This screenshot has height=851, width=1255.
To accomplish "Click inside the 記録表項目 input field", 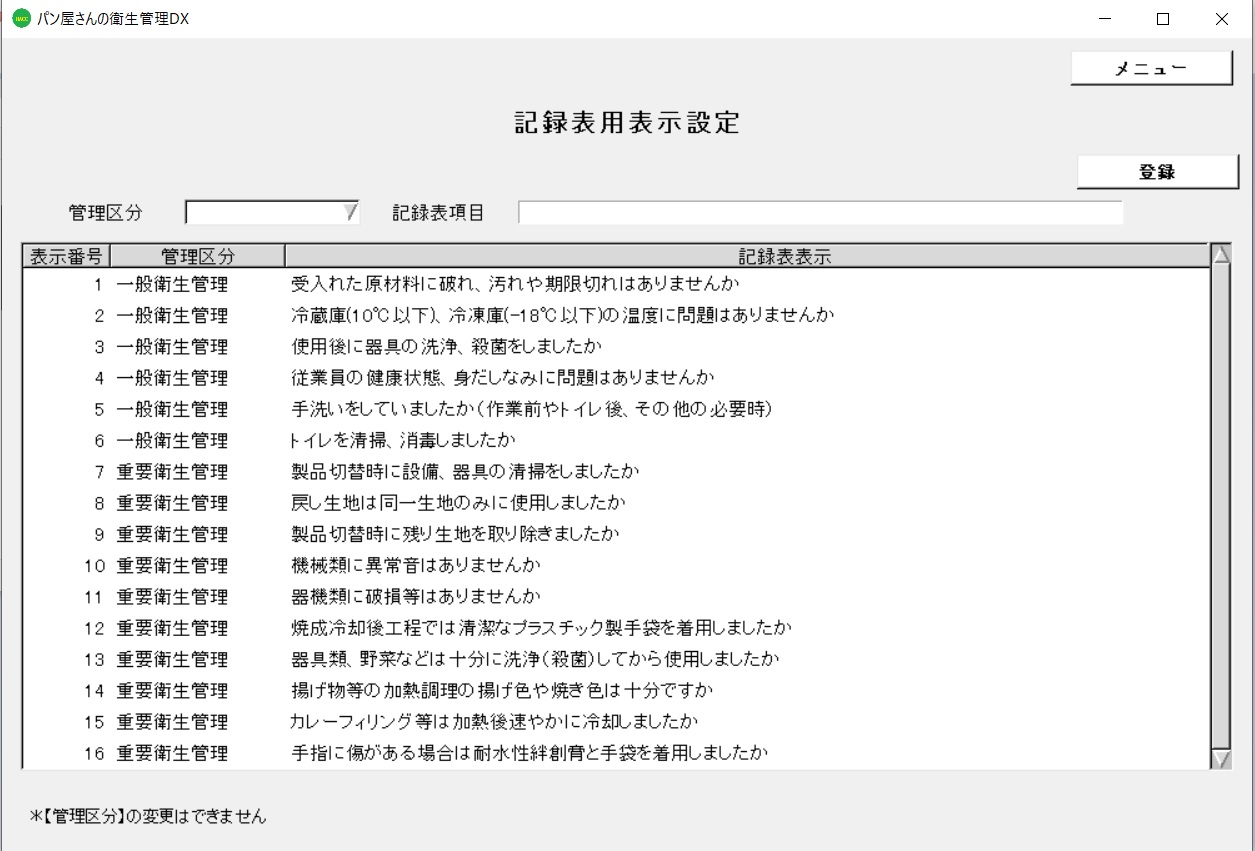I will click(820, 211).
